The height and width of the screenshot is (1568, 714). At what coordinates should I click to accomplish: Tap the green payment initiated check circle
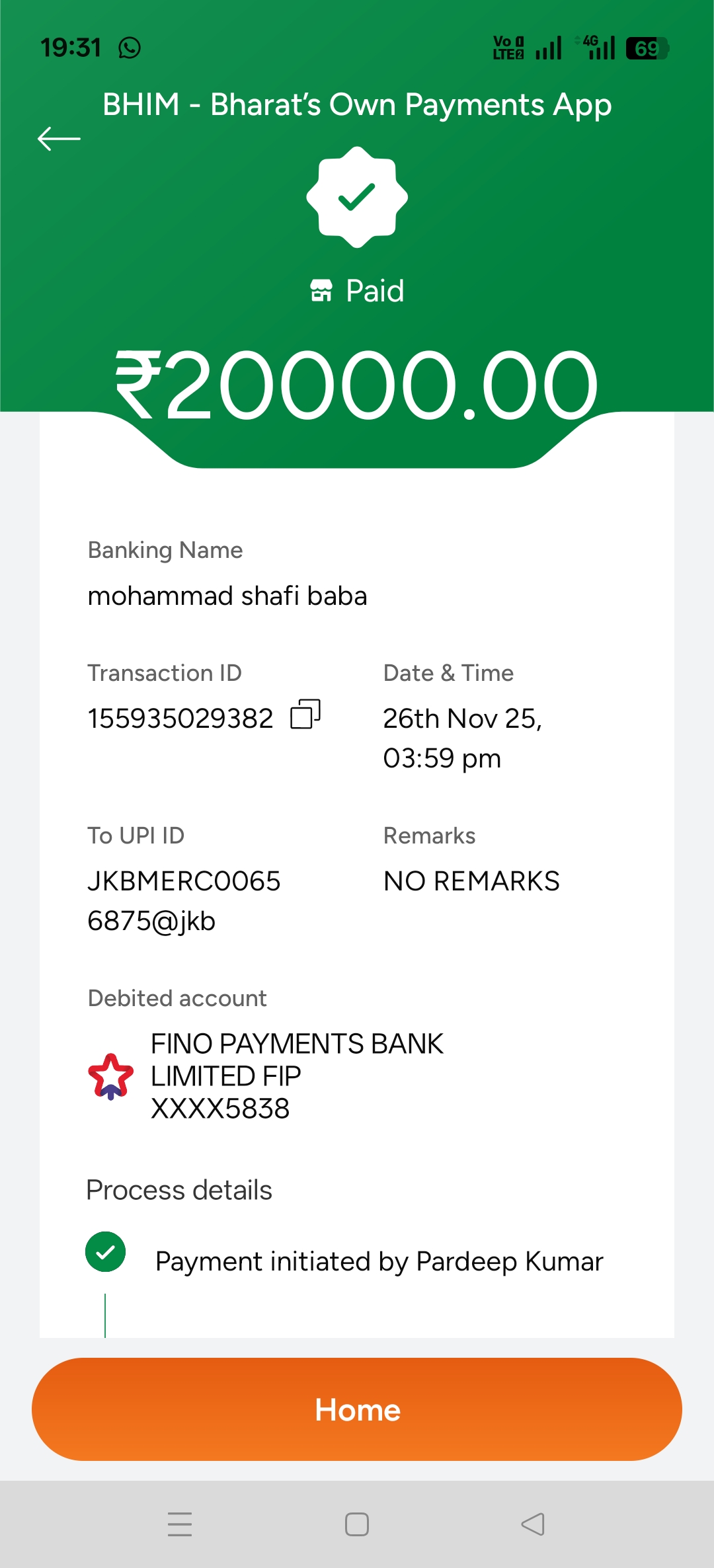(x=106, y=1252)
